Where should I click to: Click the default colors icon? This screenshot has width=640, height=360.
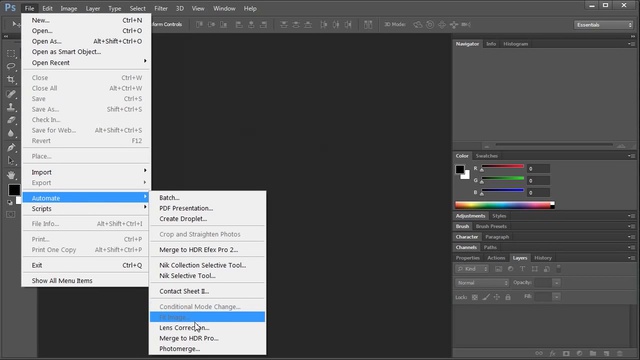pos(10,202)
